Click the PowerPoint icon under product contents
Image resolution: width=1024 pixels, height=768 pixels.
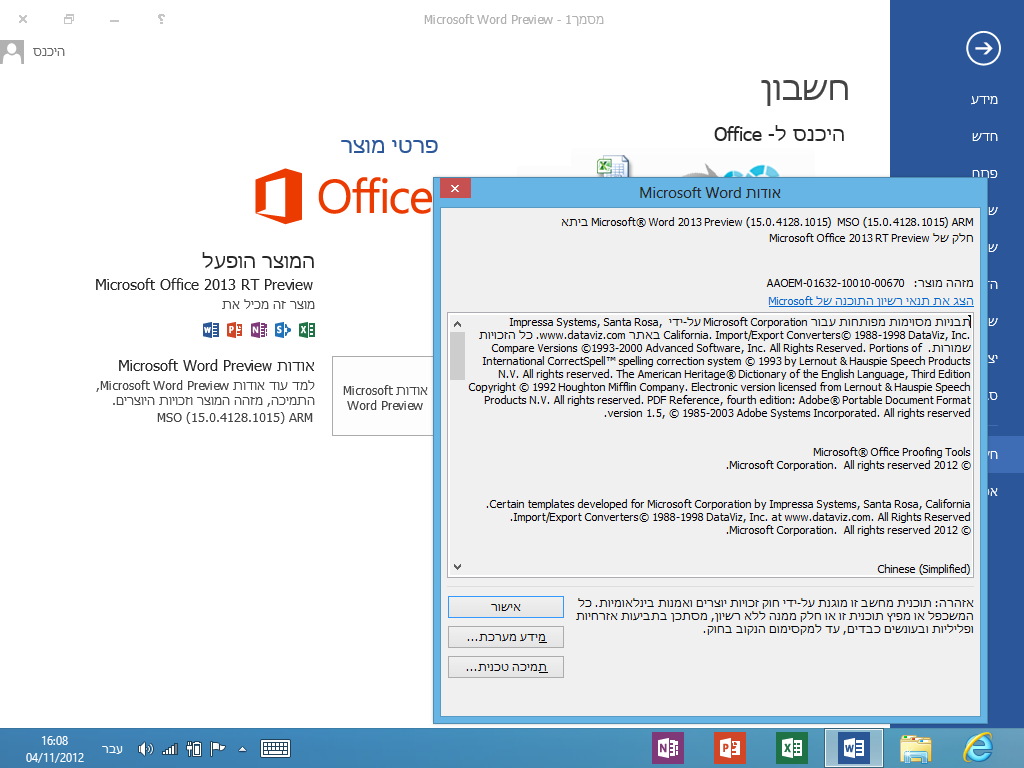234,330
